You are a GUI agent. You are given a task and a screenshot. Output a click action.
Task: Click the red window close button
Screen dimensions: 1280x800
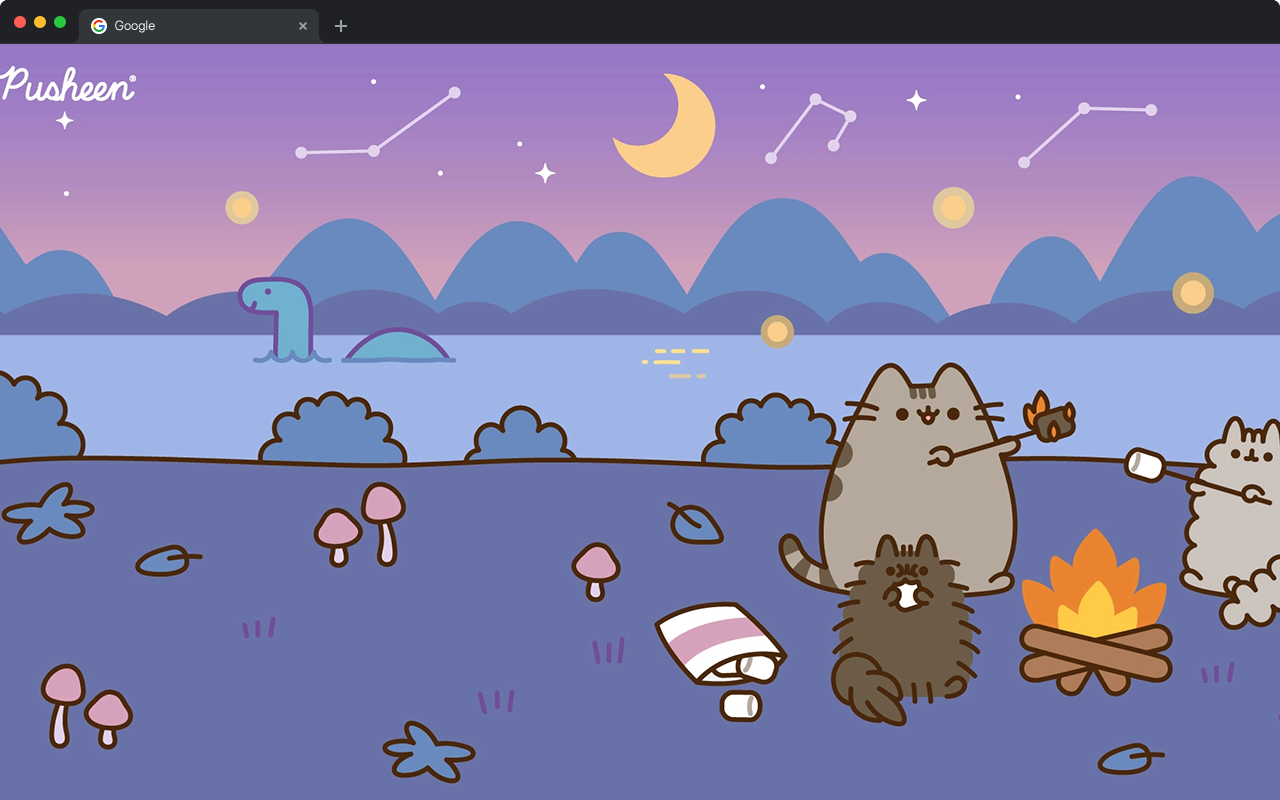tap(20, 22)
